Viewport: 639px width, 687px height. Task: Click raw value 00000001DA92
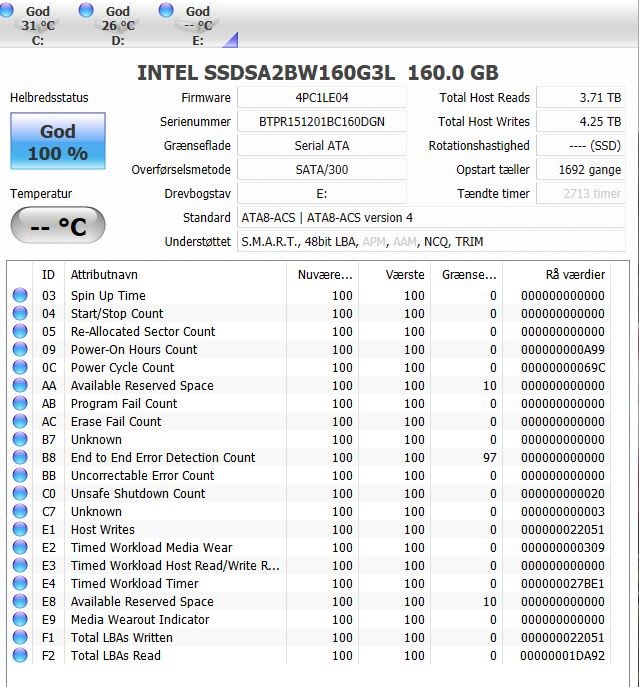562,655
